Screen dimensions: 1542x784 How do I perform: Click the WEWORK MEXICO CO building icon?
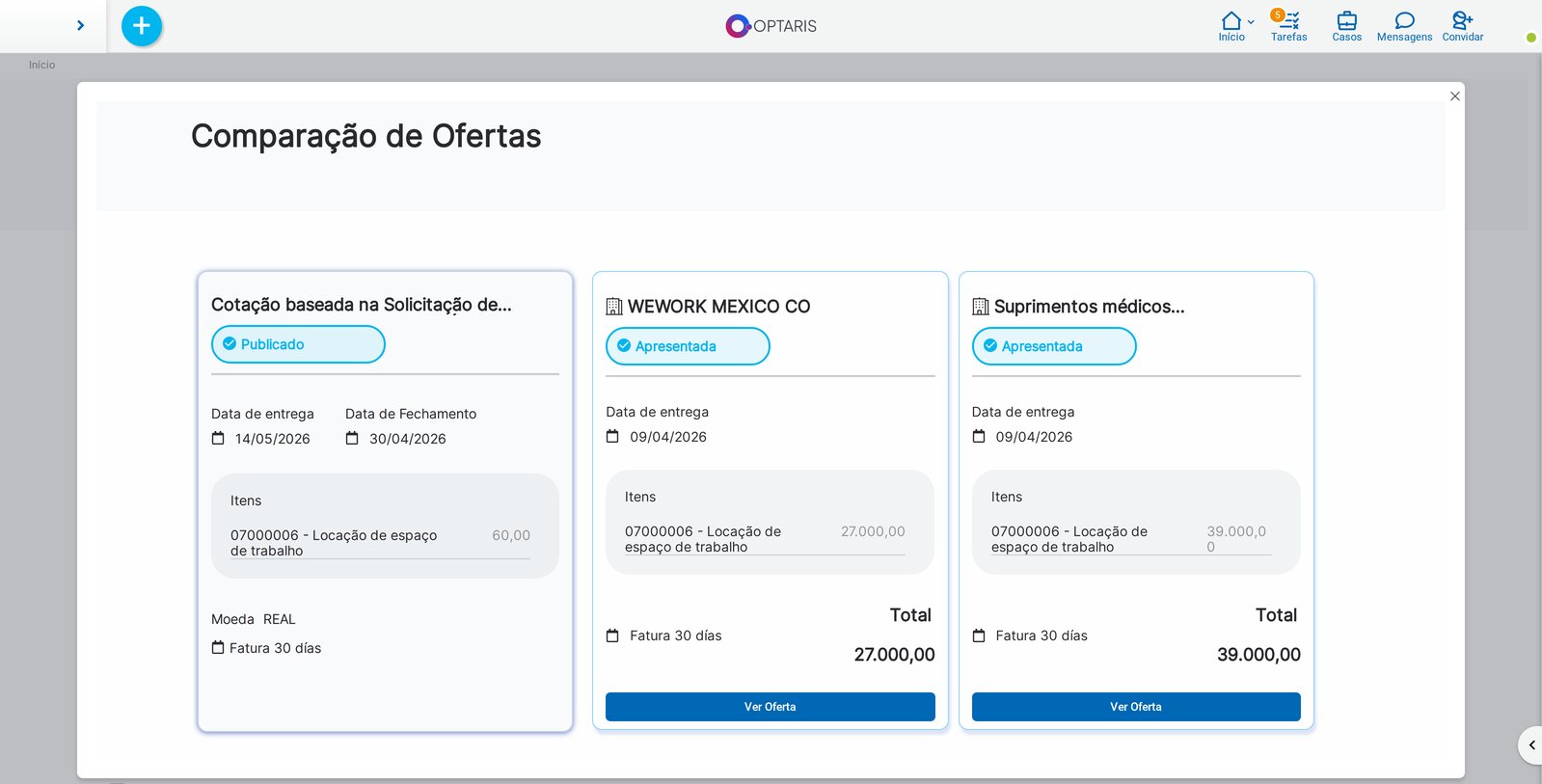[x=614, y=307]
